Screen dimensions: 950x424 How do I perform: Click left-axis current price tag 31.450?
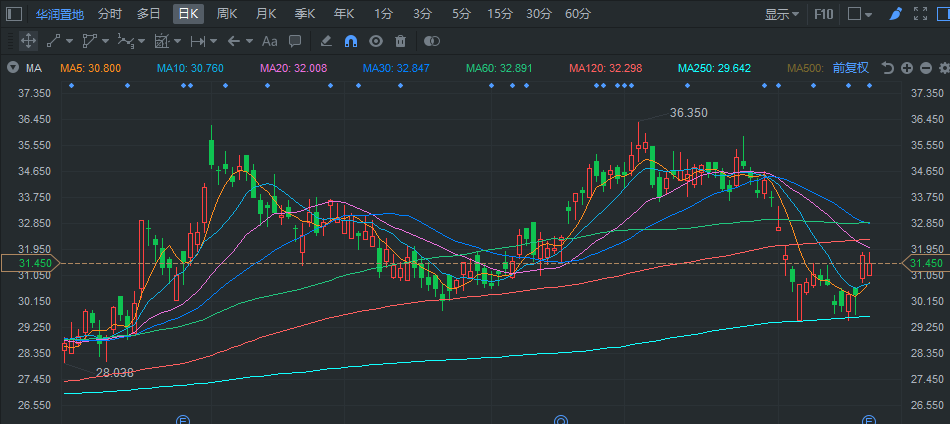pos(30,263)
